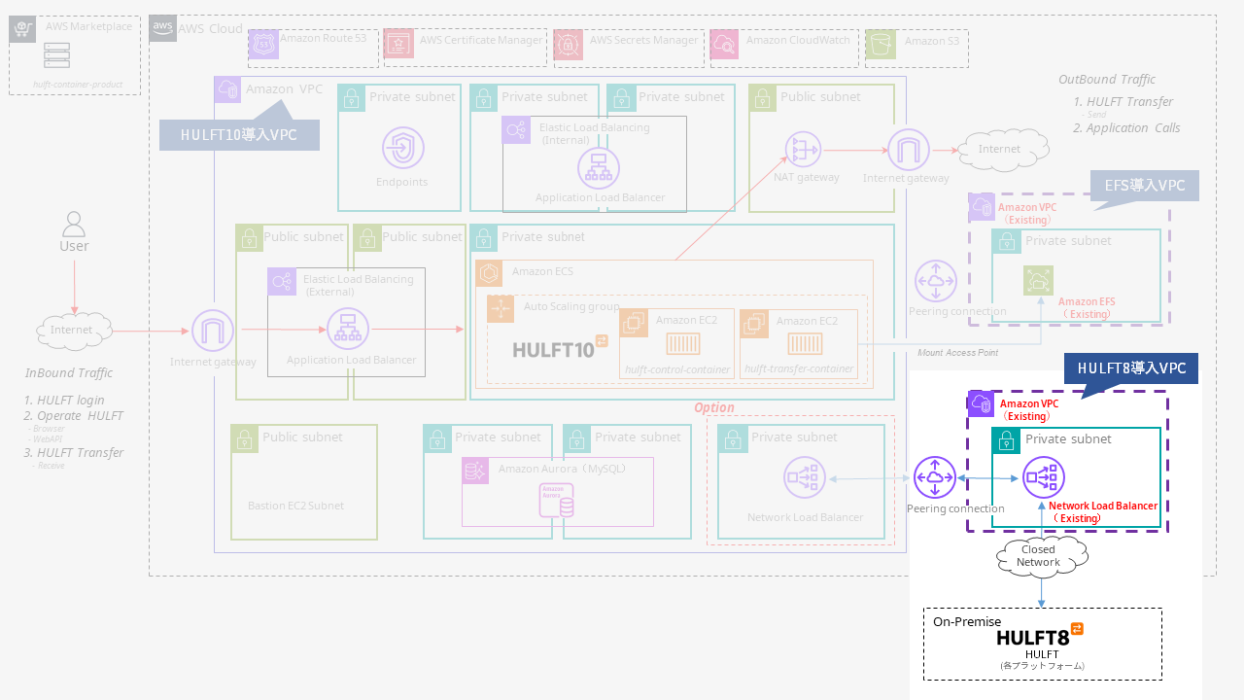Select the Amazon S3 bucket icon
Viewport: 1244px width, 700px height.
coord(881,45)
